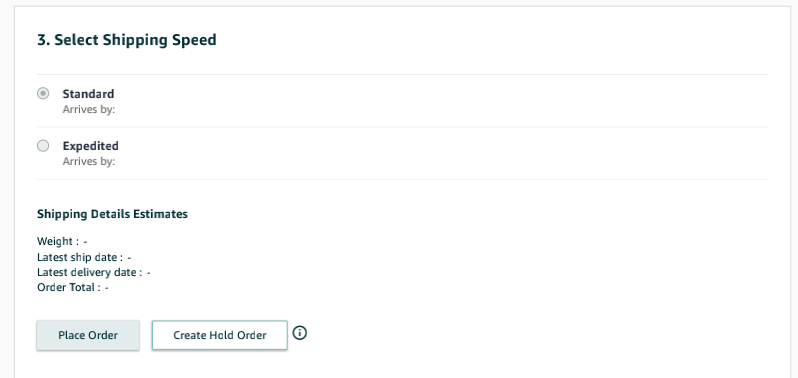The height and width of the screenshot is (378, 798).
Task: Click the Expedited shipping option label
Action: pyautogui.click(x=91, y=146)
